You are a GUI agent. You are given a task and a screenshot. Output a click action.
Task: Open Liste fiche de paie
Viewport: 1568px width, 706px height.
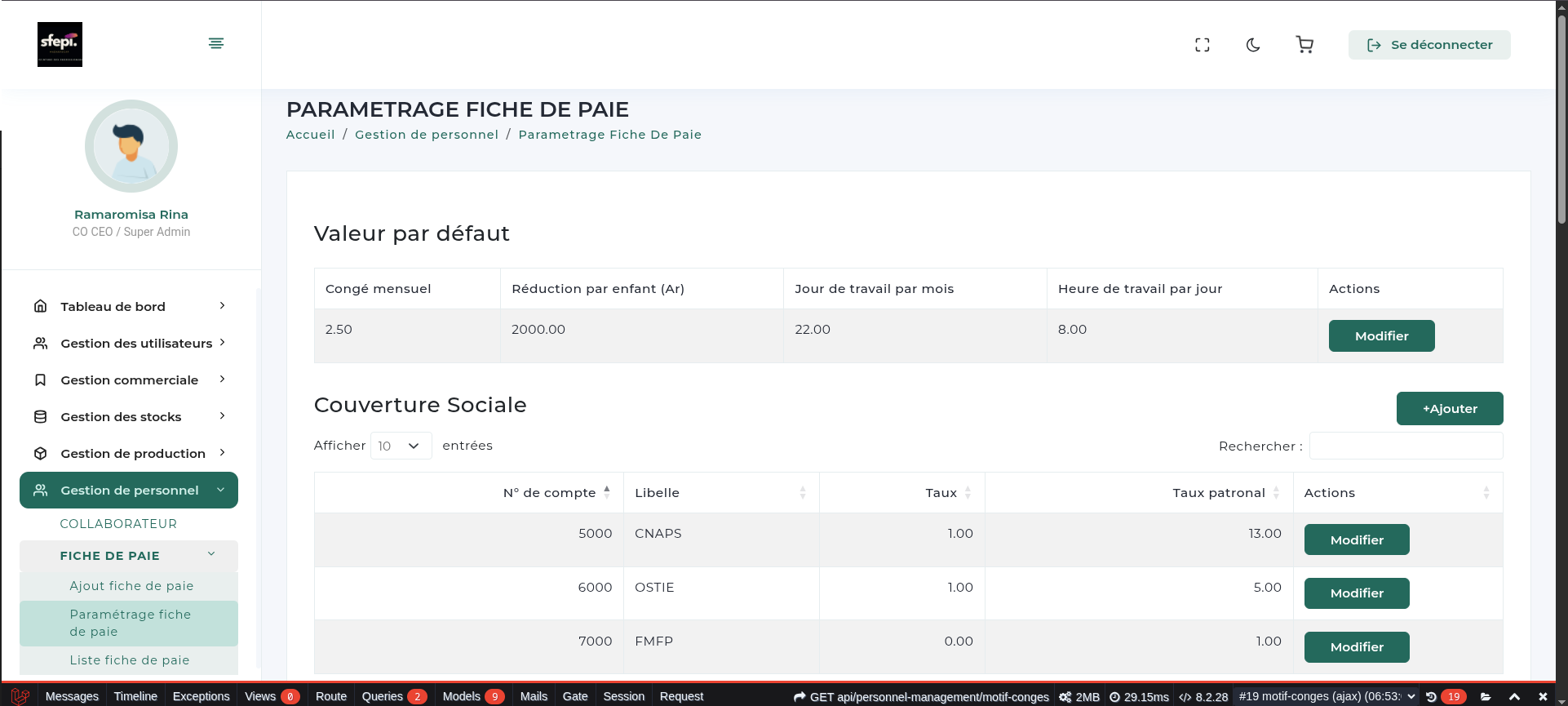(x=130, y=660)
